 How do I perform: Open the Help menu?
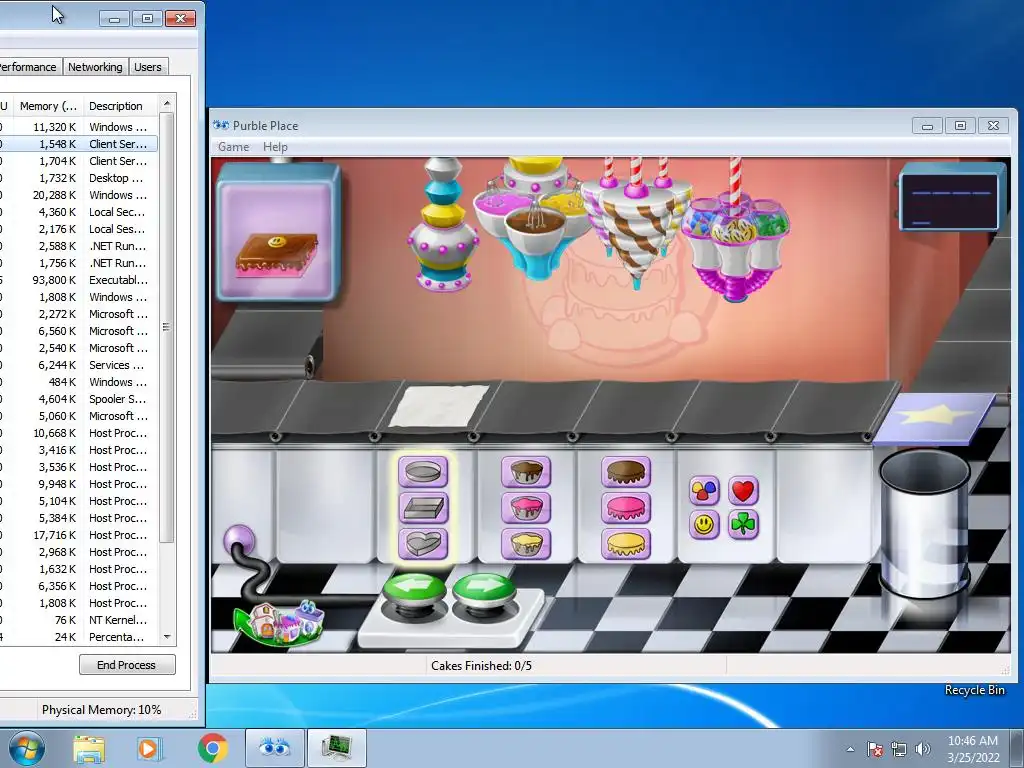pyautogui.click(x=275, y=147)
